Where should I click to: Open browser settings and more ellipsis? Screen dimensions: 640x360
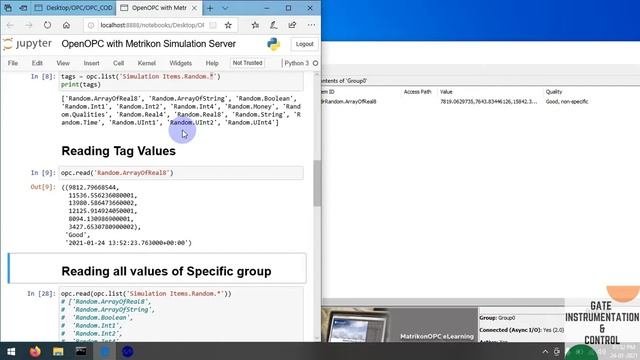pos(311,25)
